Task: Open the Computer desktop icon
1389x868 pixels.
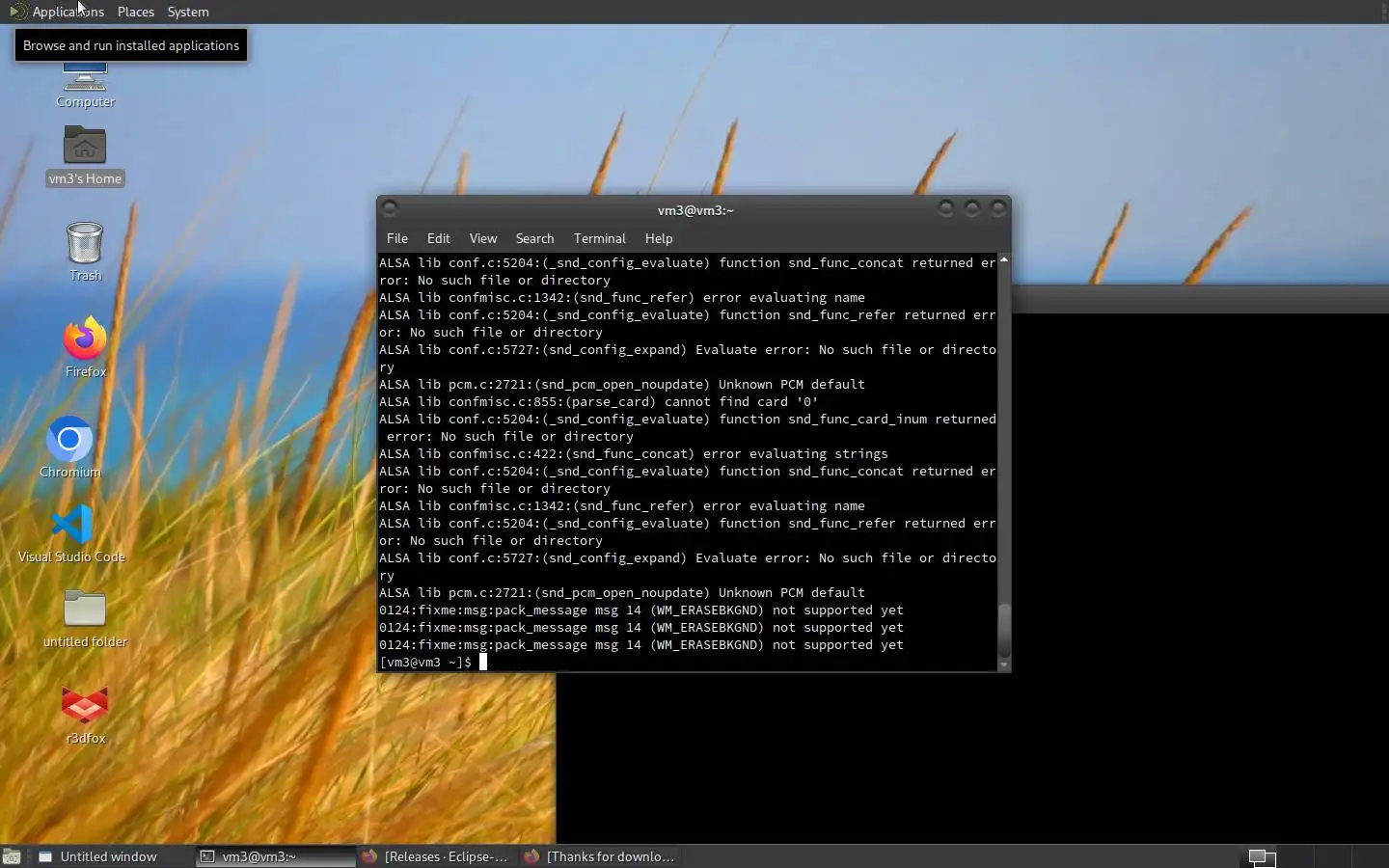Action: pos(85,85)
